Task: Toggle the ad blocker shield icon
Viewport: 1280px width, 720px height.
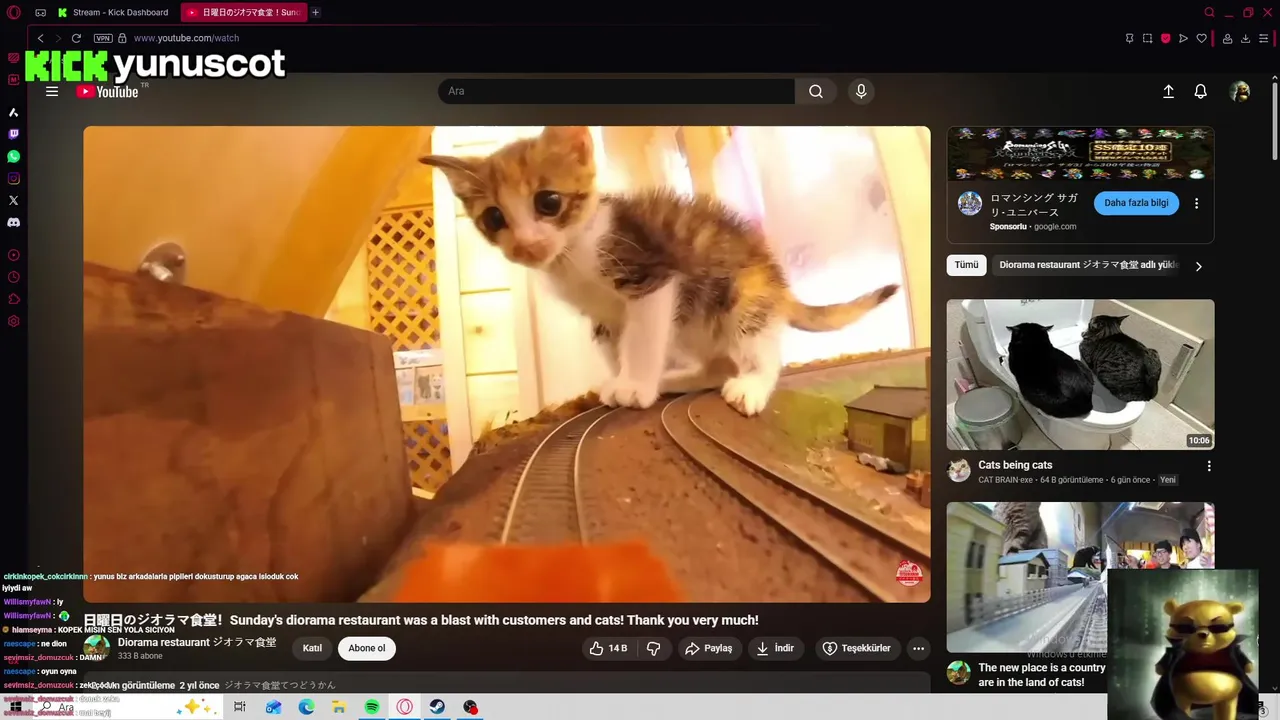Action: click(1165, 38)
